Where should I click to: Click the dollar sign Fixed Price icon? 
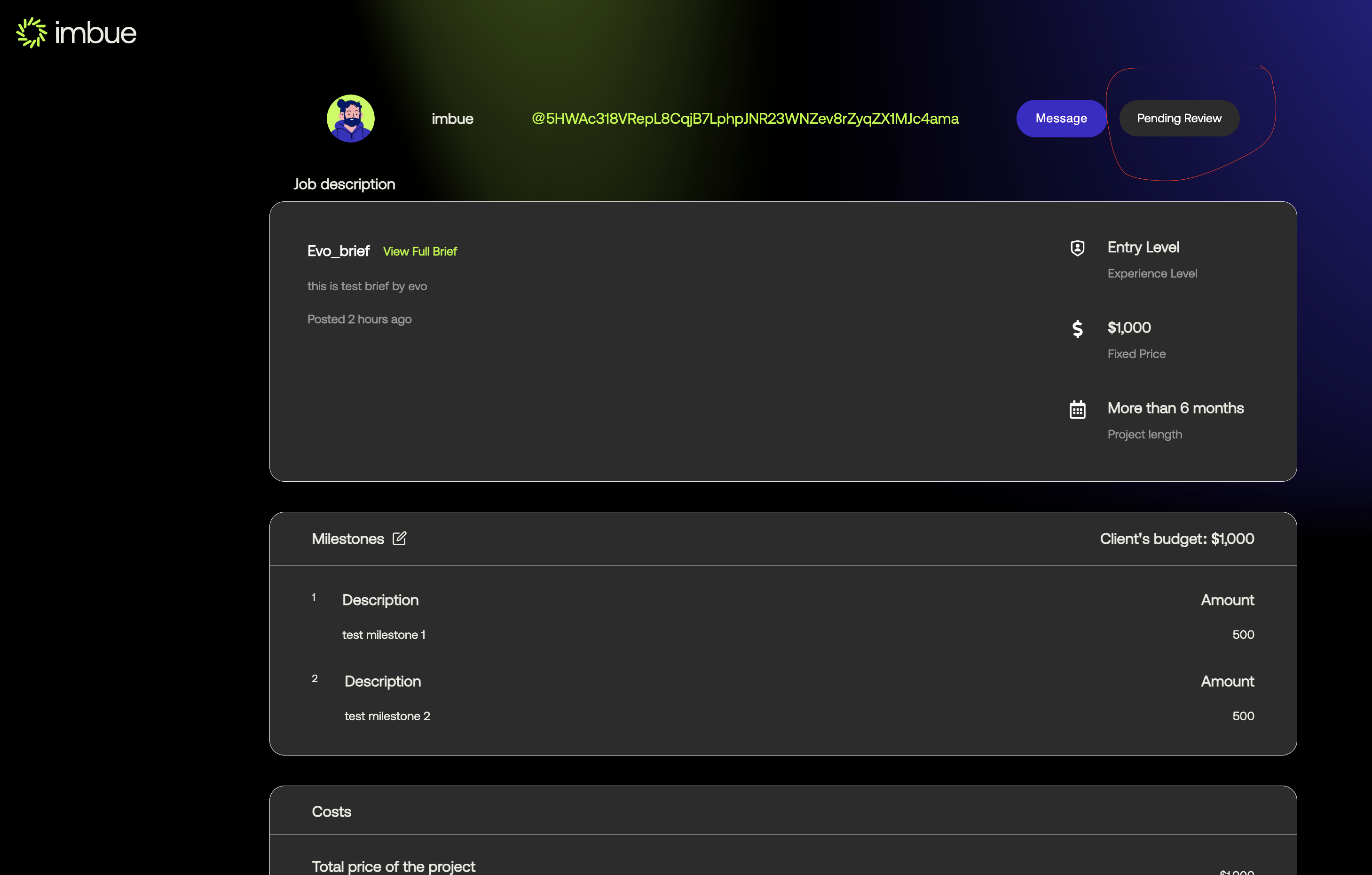pyautogui.click(x=1078, y=329)
